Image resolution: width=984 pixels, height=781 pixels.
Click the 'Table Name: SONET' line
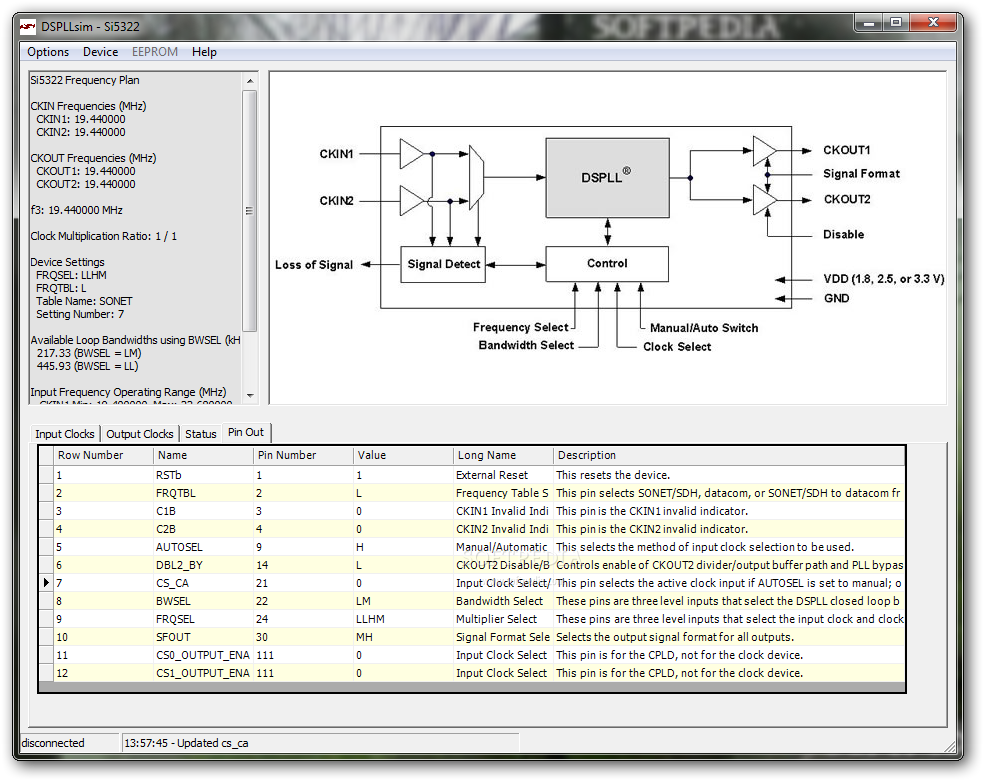click(84, 301)
